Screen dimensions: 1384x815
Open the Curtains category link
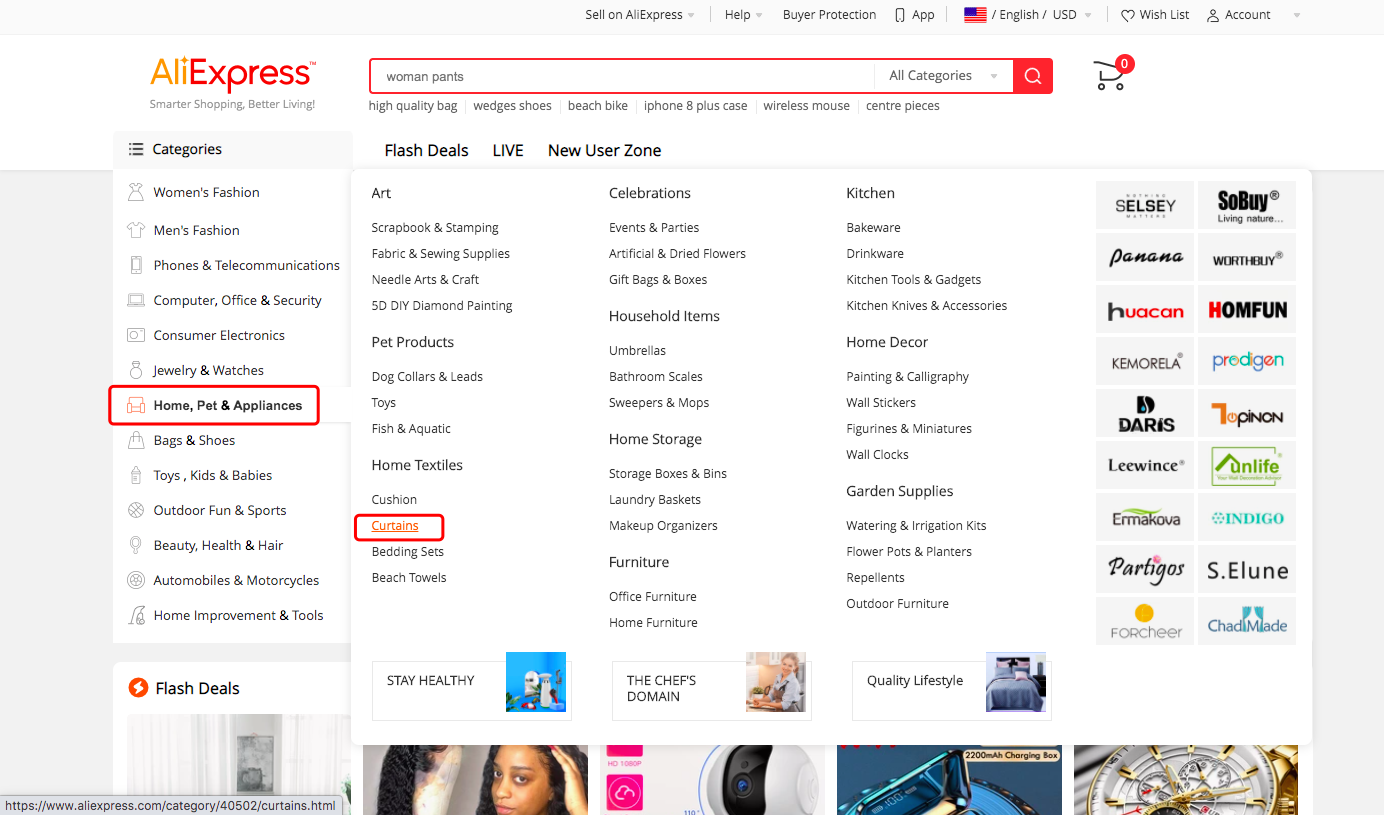tap(395, 525)
